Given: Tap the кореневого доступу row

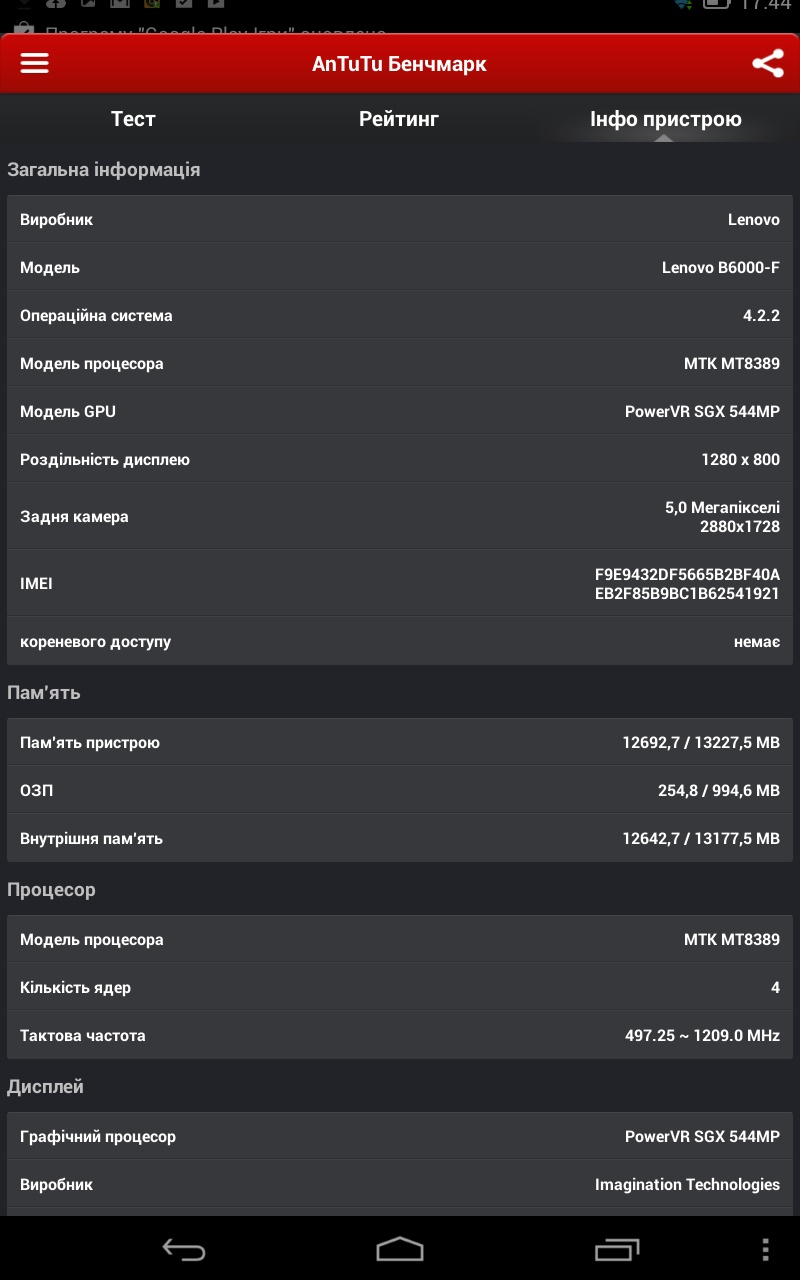Looking at the screenshot, I should tap(400, 642).
